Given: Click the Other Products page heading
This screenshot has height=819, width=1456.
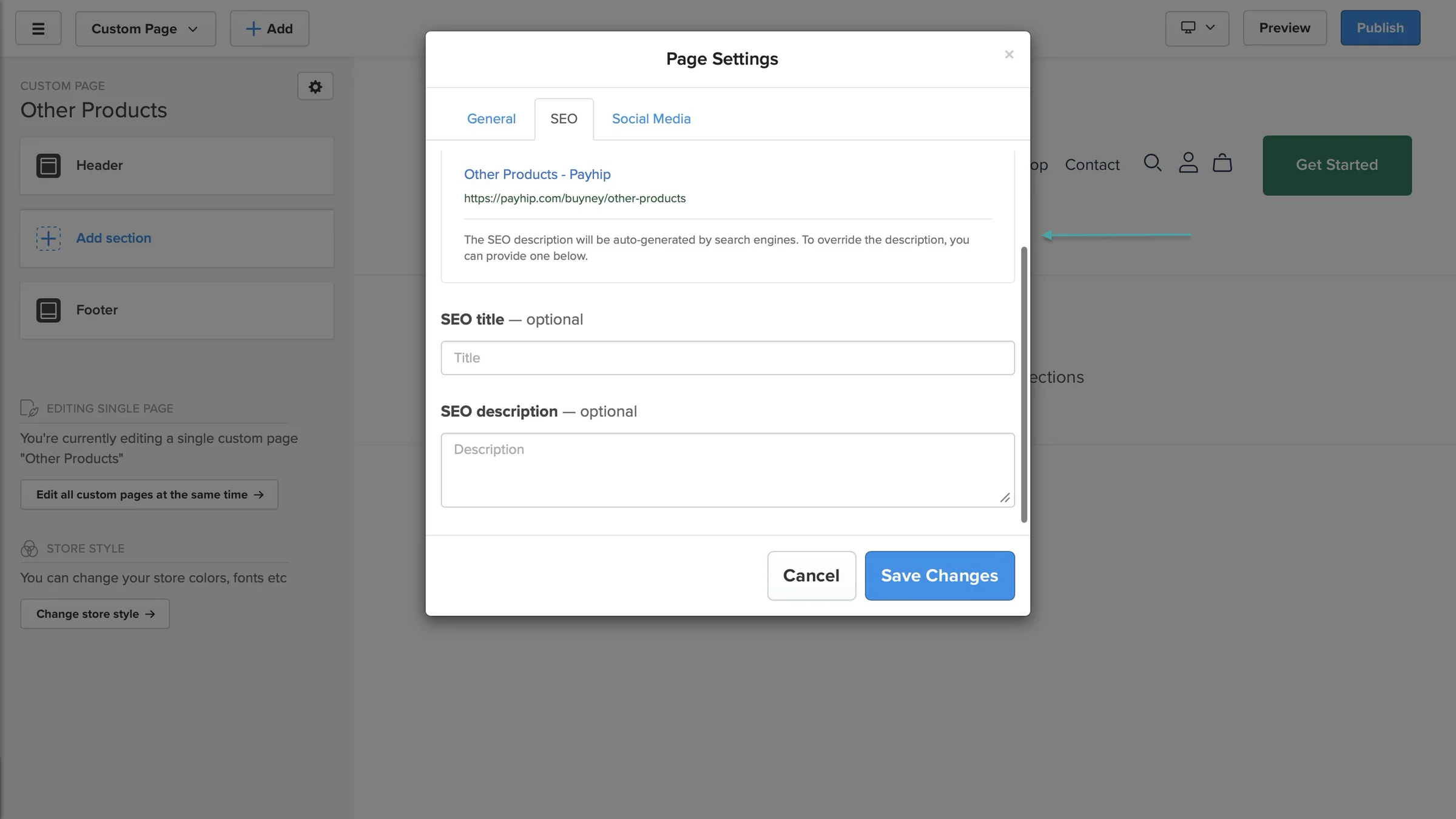Looking at the screenshot, I should tap(93, 110).
